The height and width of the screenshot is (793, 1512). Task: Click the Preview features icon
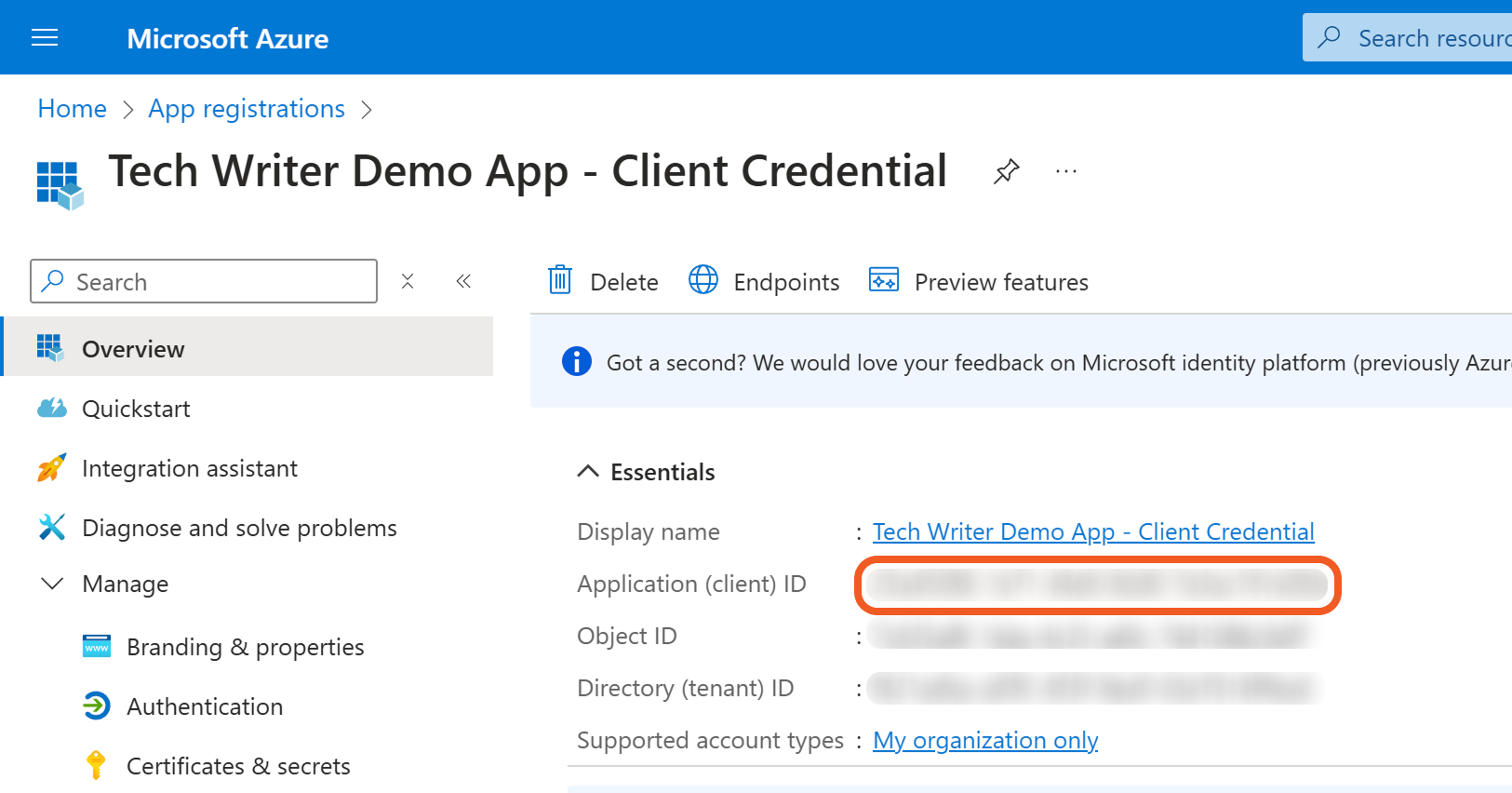pos(883,280)
